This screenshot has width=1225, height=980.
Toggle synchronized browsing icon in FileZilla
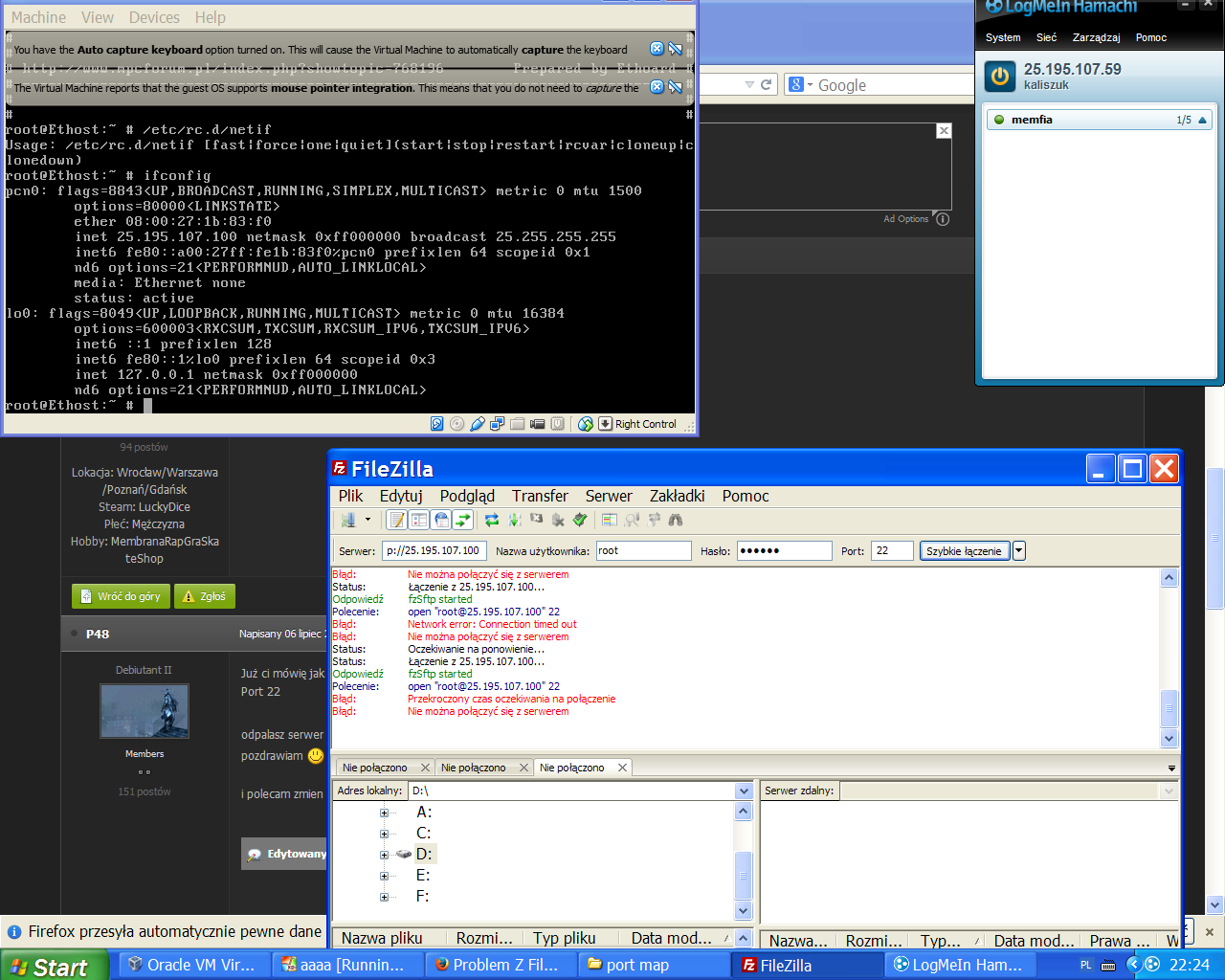tap(654, 520)
